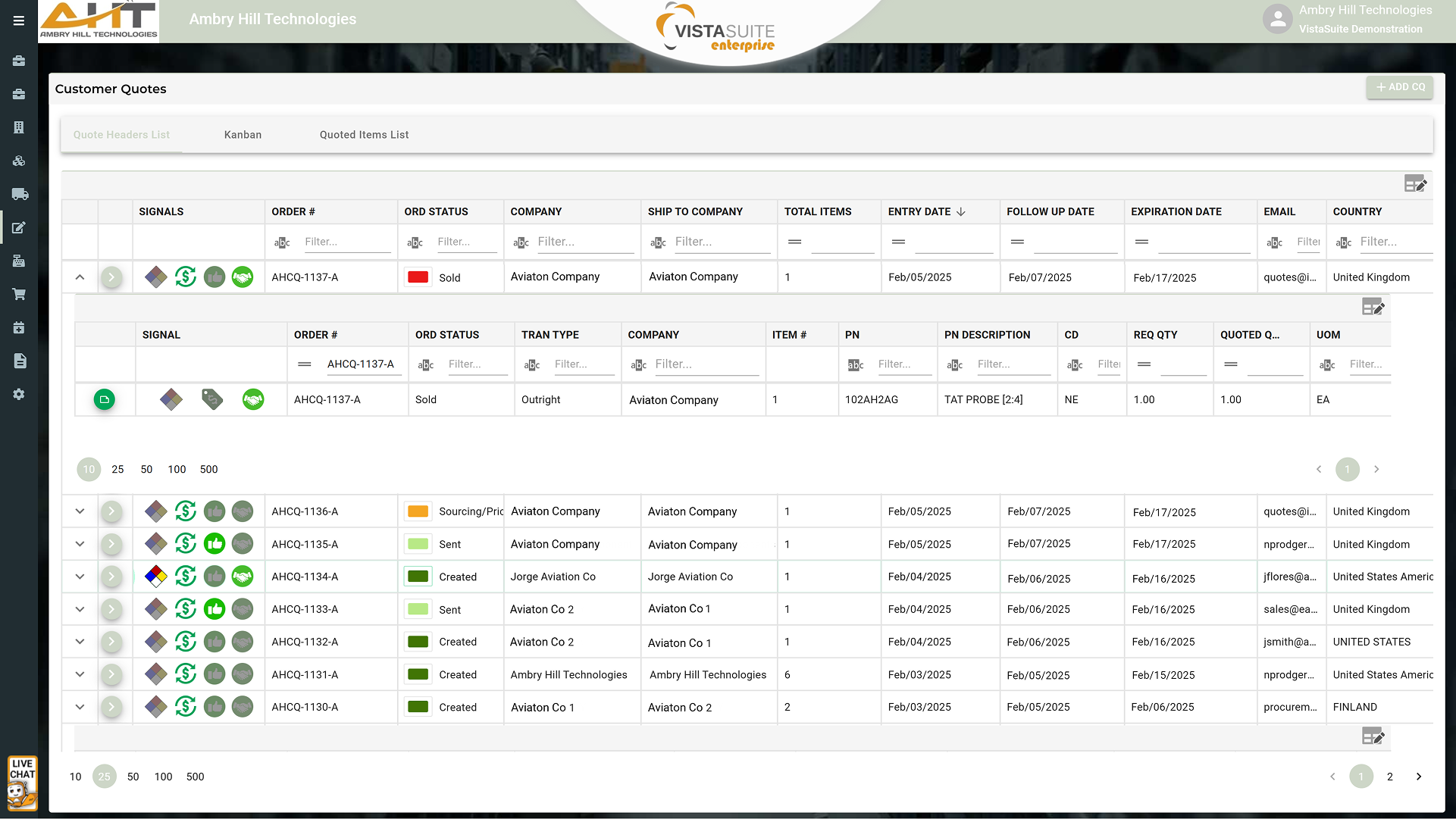Click dollar signal icon for AHCQ-1136-A
The image size is (1456, 819).
[x=186, y=511]
